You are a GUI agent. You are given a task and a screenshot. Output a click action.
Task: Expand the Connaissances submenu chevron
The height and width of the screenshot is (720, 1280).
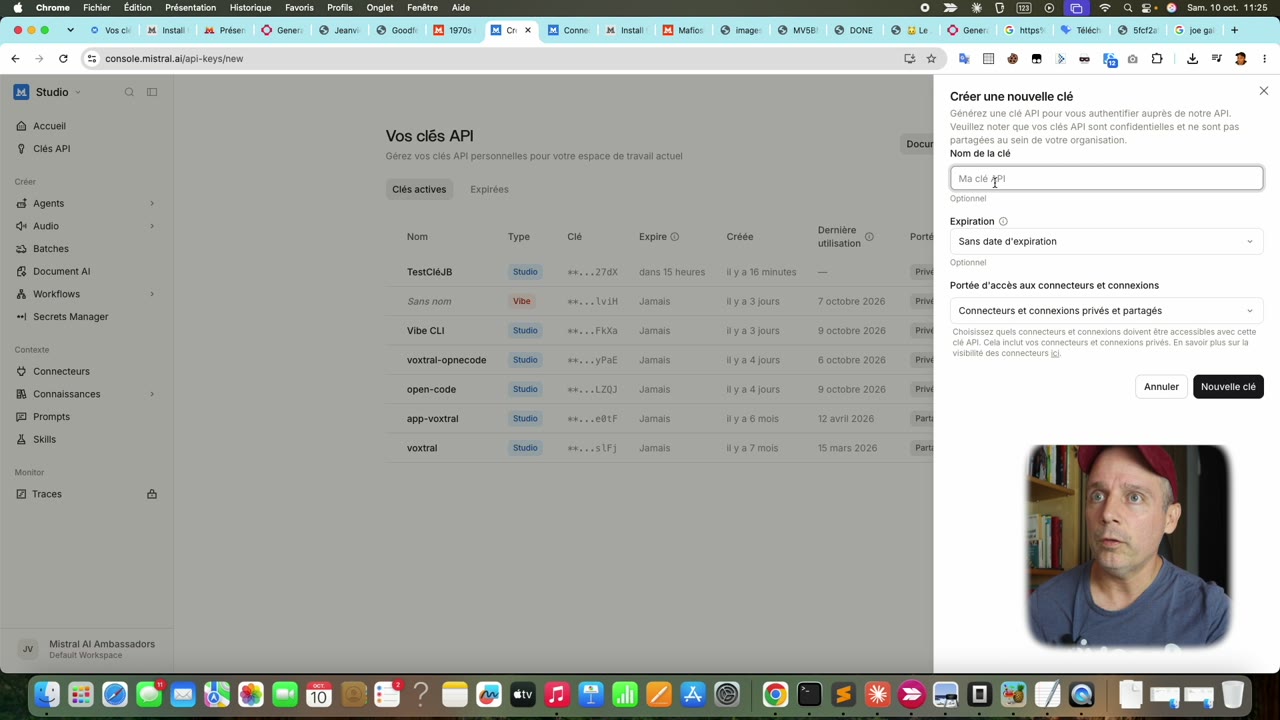(x=152, y=394)
